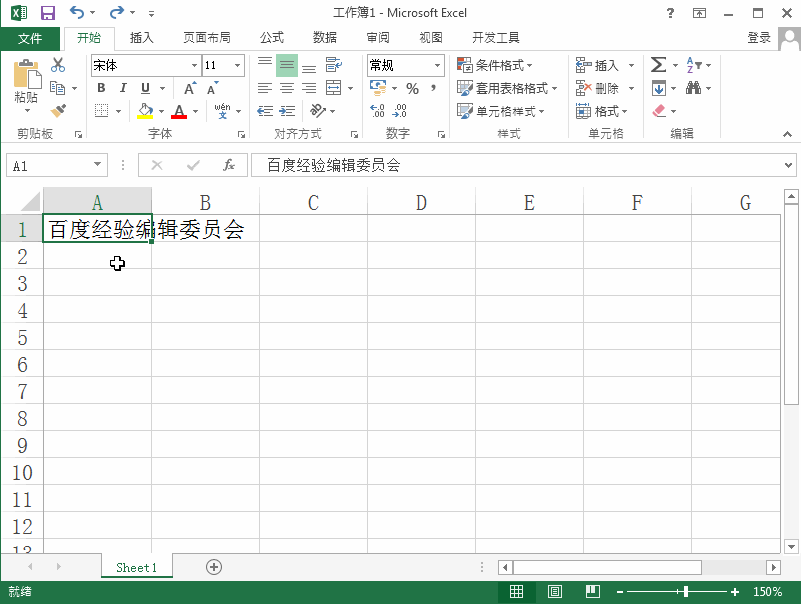Click the Insert Function fx button
This screenshot has height=604, width=801.
pos(229,165)
